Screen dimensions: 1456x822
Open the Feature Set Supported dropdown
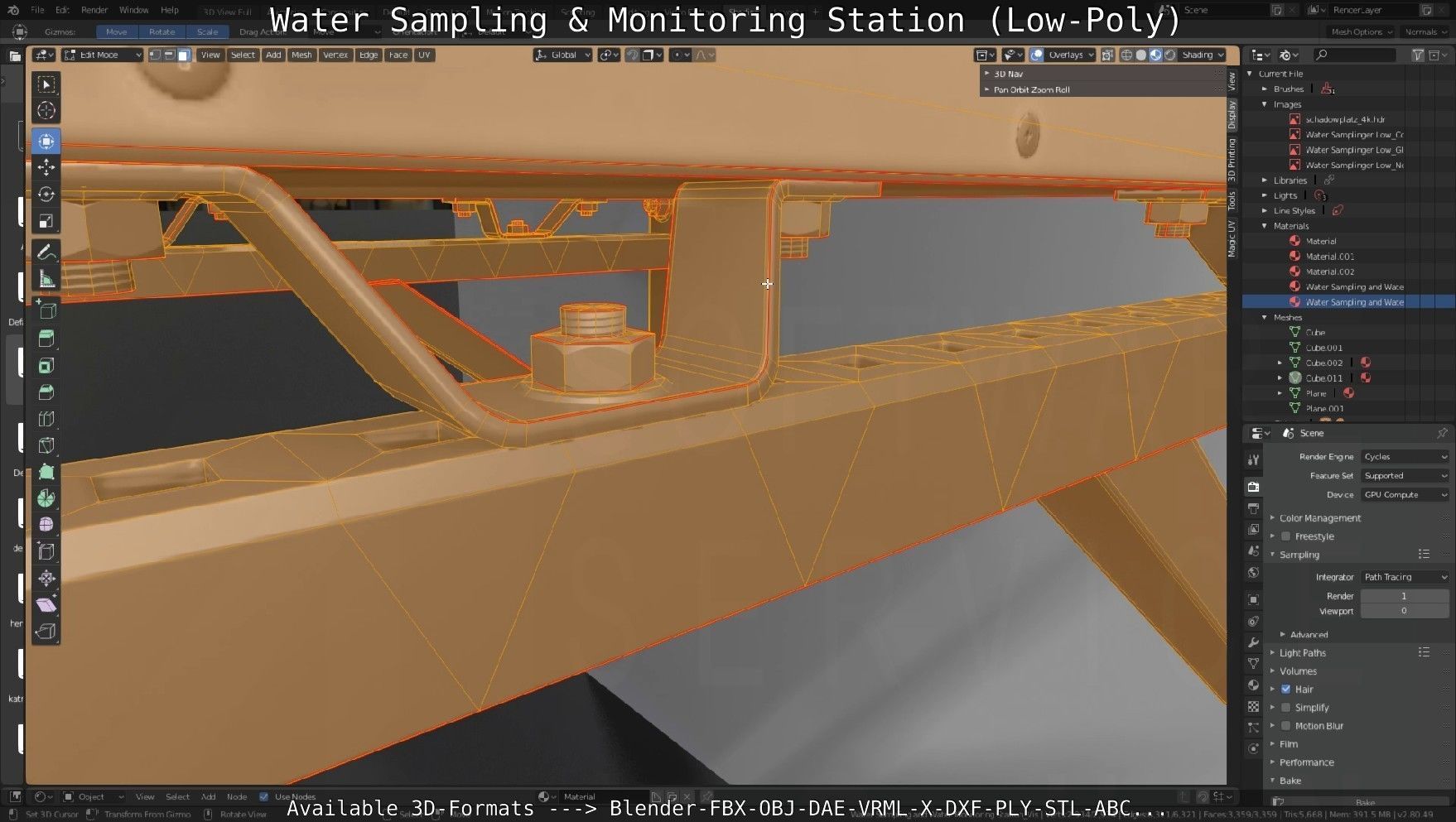point(1405,476)
